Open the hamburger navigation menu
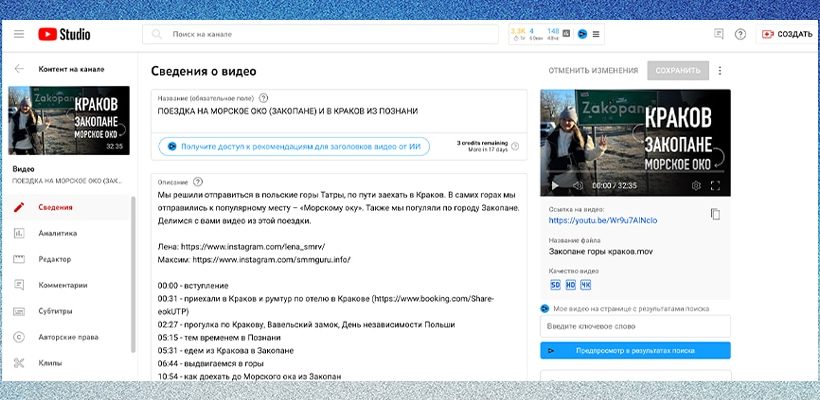820x400 pixels. (19, 34)
